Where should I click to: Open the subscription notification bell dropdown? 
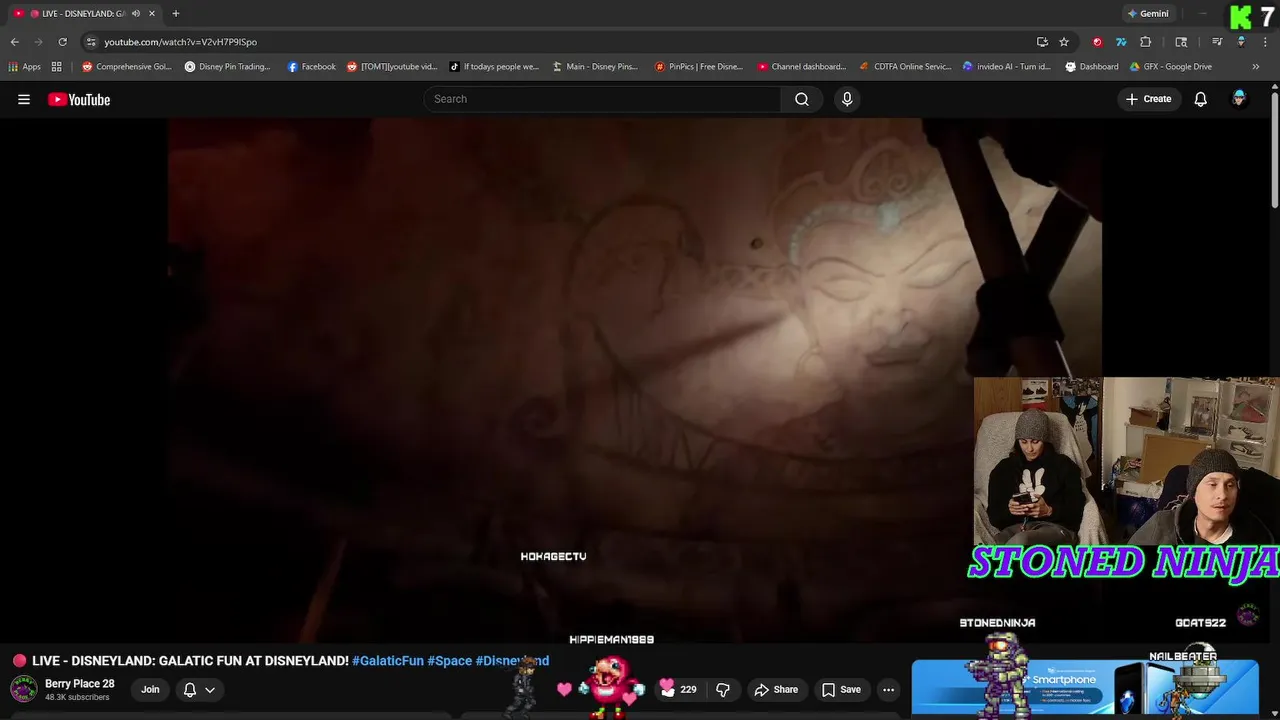(x=199, y=689)
